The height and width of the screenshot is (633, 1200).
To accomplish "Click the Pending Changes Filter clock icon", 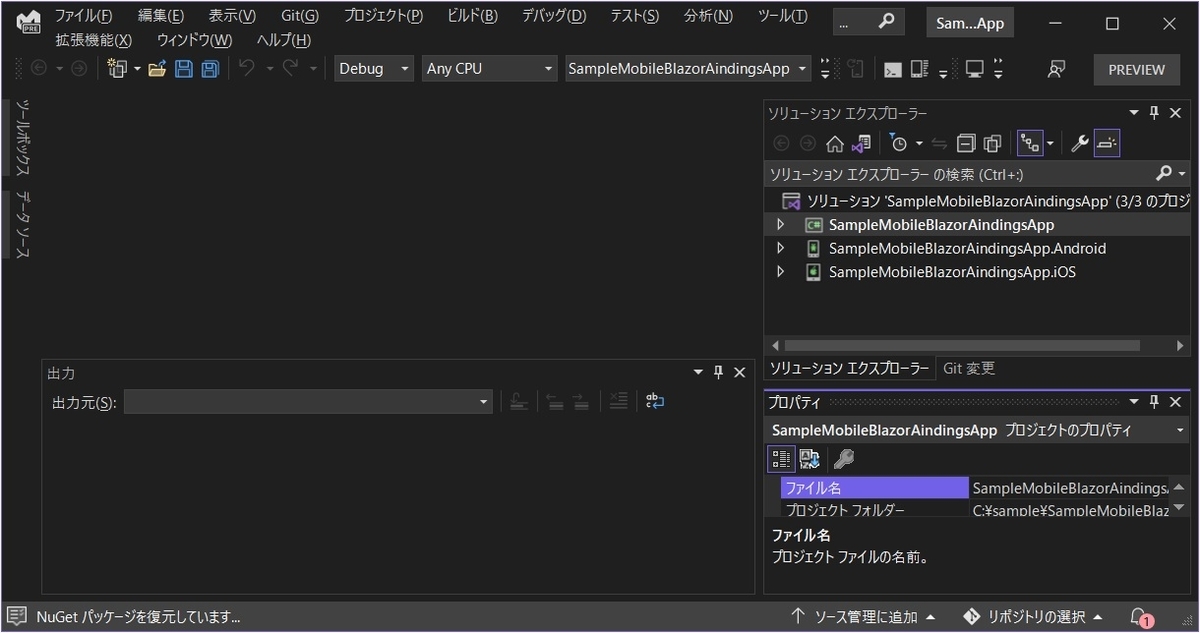I will [x=899, y=143].
